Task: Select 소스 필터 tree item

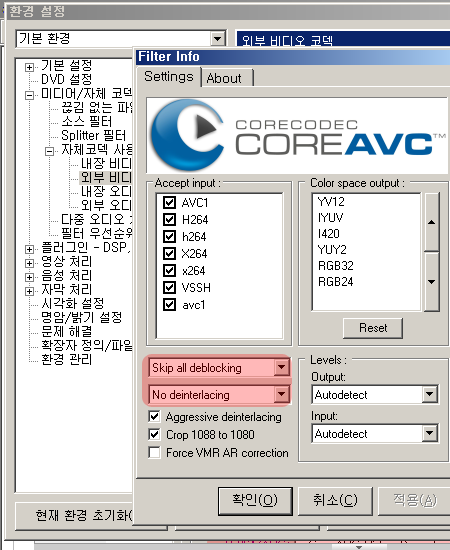Action: (x=86, y=121)
